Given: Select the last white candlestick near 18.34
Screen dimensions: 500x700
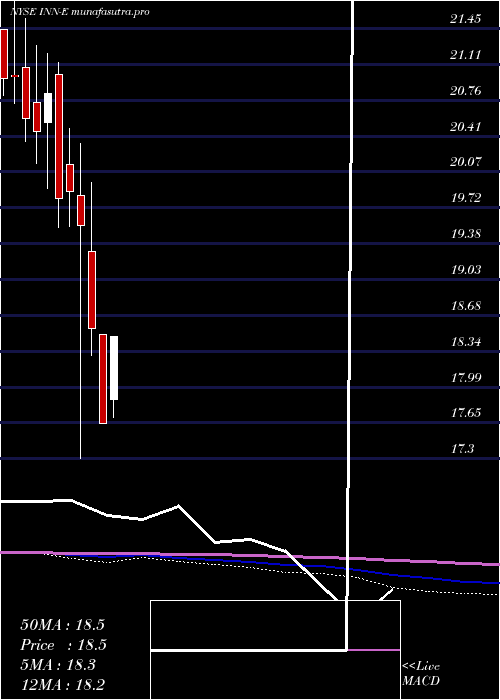Looking at the screenshot, I should tap(114, 368).
